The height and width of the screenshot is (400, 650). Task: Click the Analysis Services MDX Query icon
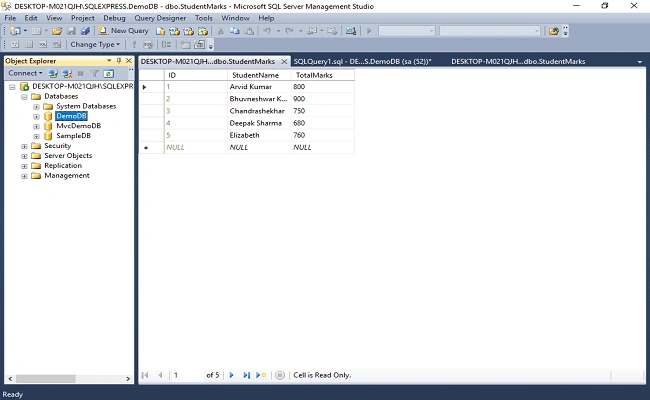tap(175, 31)
